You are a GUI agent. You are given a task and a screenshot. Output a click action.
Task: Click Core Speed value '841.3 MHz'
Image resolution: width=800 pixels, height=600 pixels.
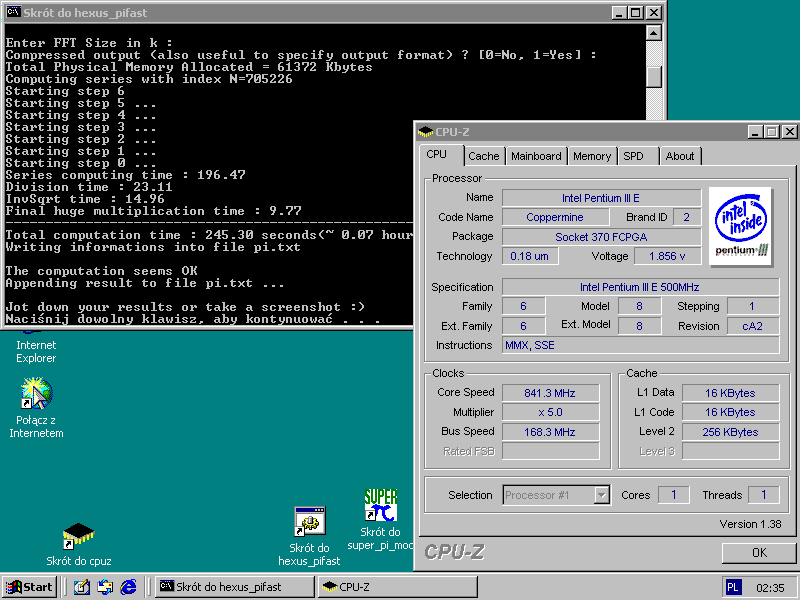[x=550, y=393]
